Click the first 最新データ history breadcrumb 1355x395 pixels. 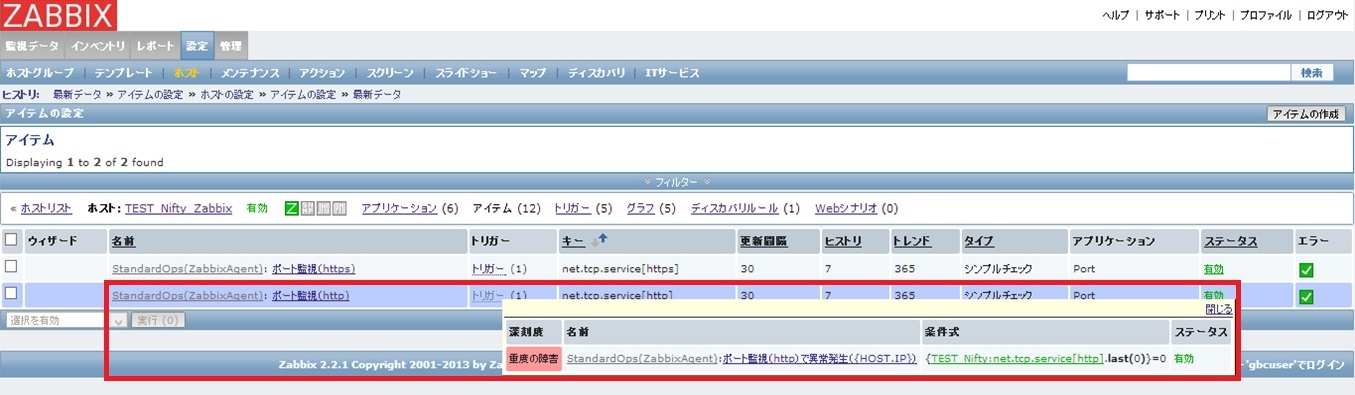pyautogui.click(x=77, y=94)
